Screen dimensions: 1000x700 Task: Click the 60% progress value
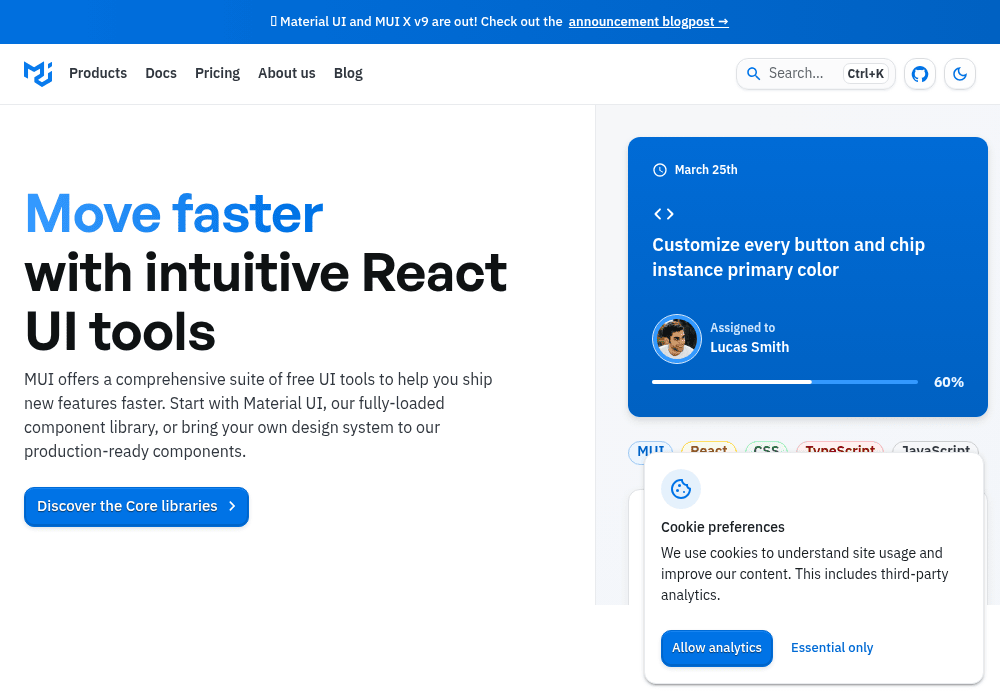(949, 382)
